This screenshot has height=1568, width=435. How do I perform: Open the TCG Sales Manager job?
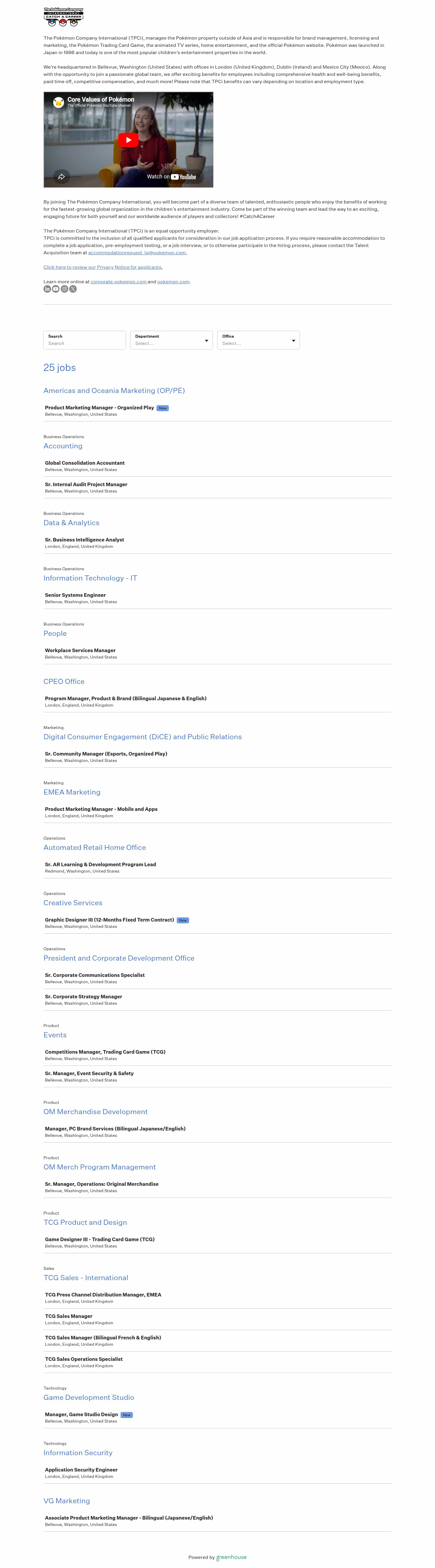click(x=69, y=1316)
